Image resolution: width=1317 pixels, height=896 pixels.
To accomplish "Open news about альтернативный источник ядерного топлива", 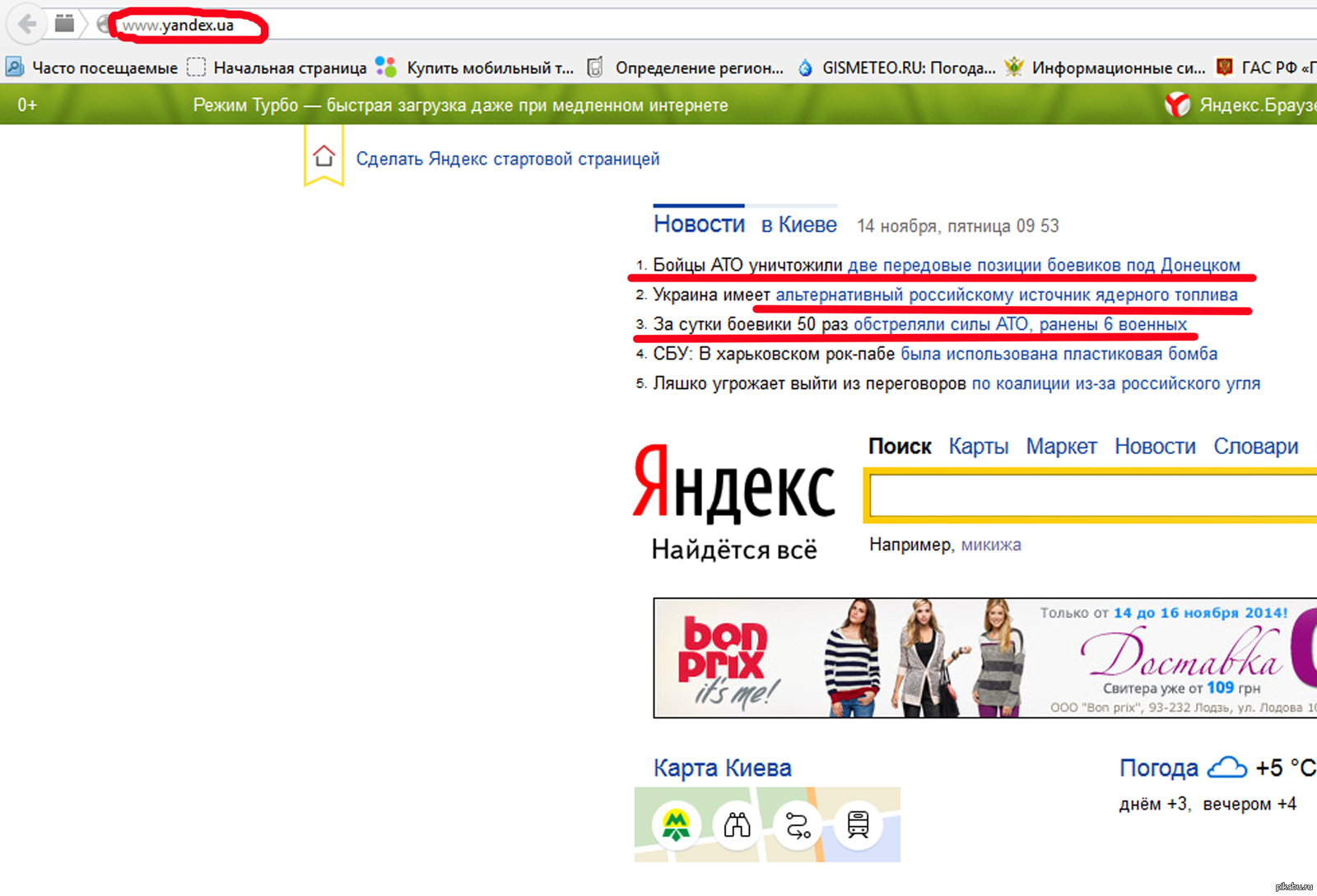I will tap(1007, 295).
